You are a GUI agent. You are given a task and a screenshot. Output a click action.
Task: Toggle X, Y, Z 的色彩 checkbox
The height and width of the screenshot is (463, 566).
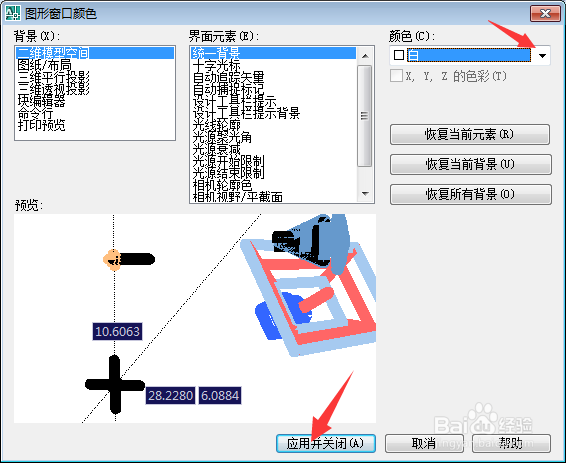[x=396, y=76]
